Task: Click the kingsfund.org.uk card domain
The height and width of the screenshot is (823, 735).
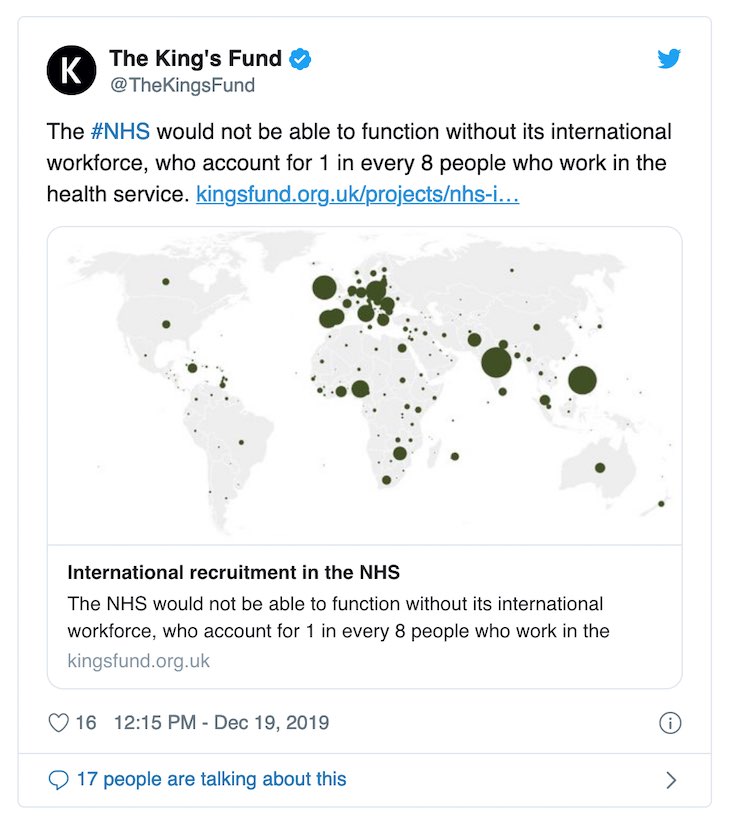Action: (139, 660)
